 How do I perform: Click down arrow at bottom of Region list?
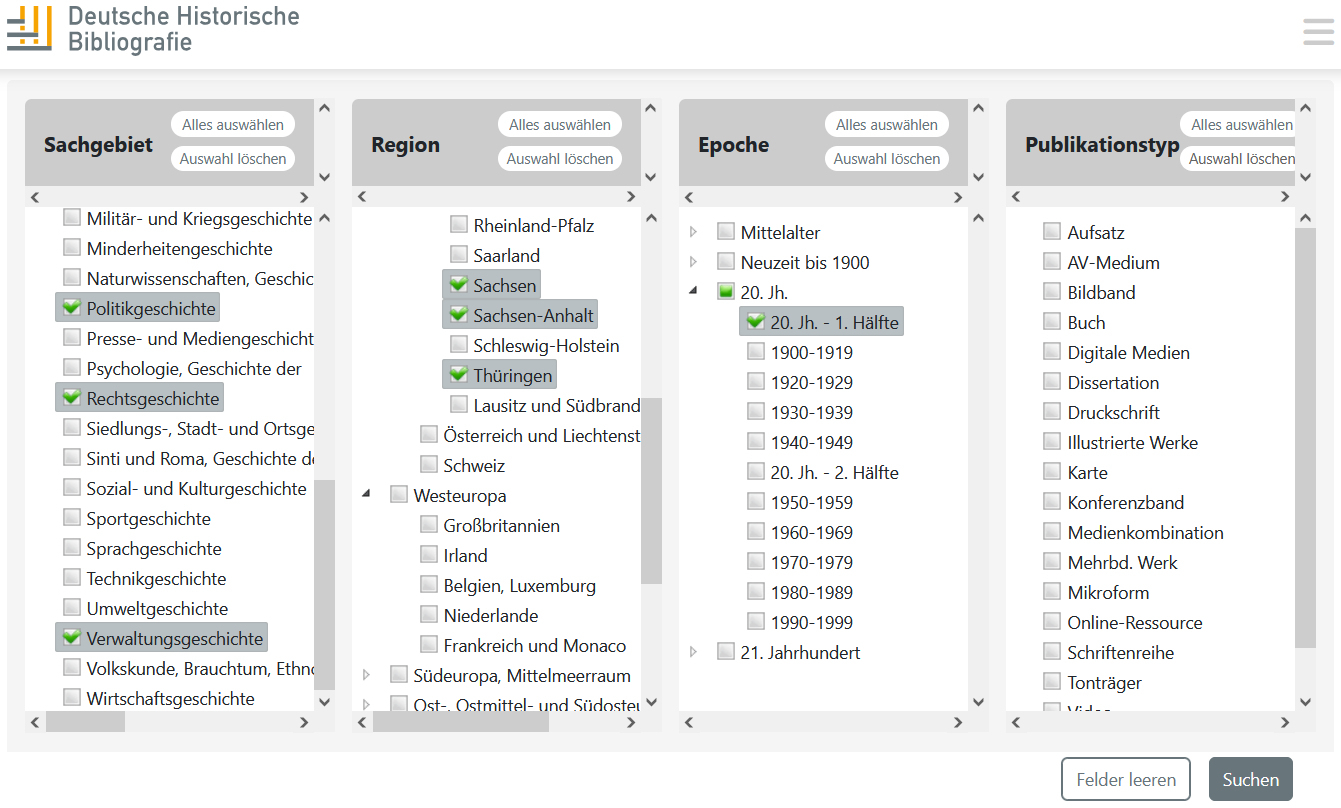(x=651, y=703)
